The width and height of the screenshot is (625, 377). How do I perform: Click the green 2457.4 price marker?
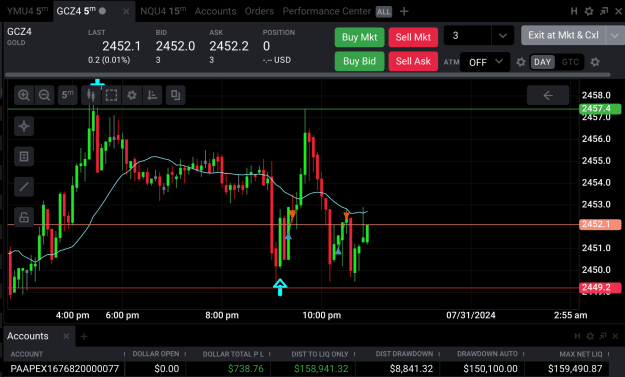pyautogui.click(x=600, y=108)
